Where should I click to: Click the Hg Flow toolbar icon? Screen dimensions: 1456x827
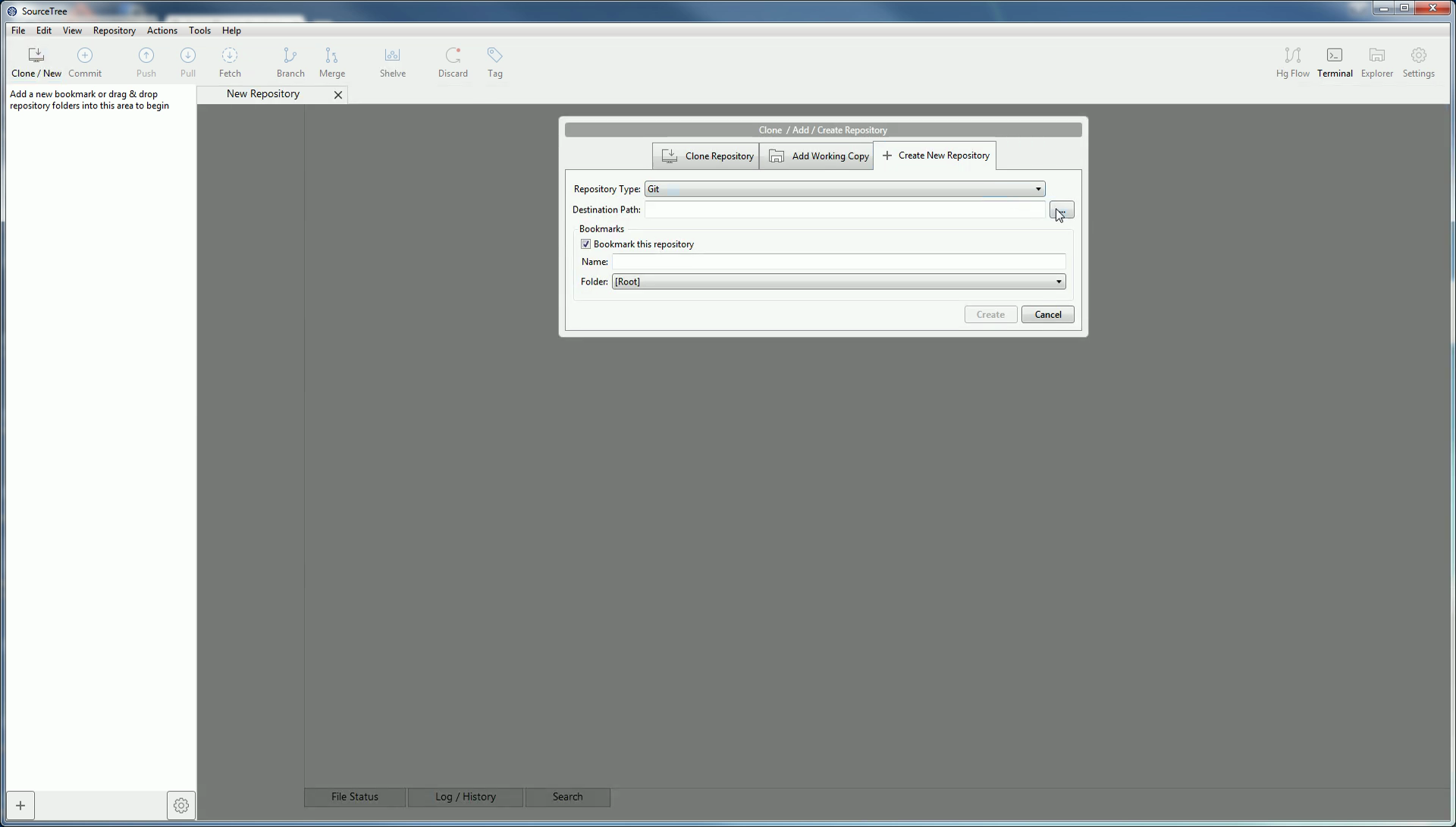click(x=1292, y=62)
